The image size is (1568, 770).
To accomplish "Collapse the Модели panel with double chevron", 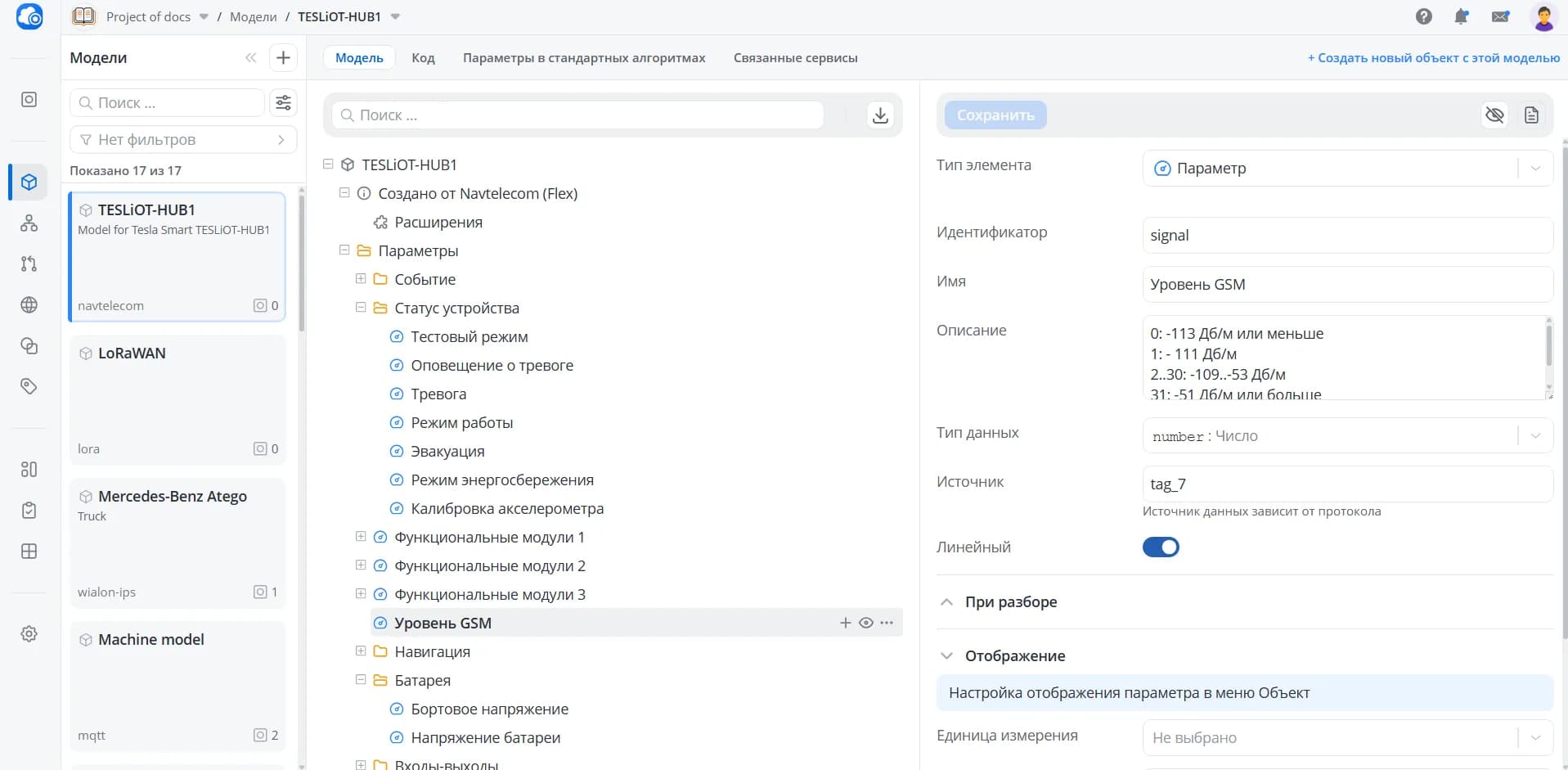I will pos(250,57).
